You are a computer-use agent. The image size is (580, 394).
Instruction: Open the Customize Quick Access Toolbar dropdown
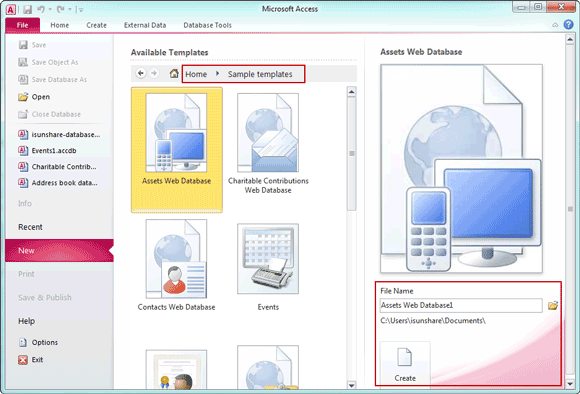[x=81, y=10]
